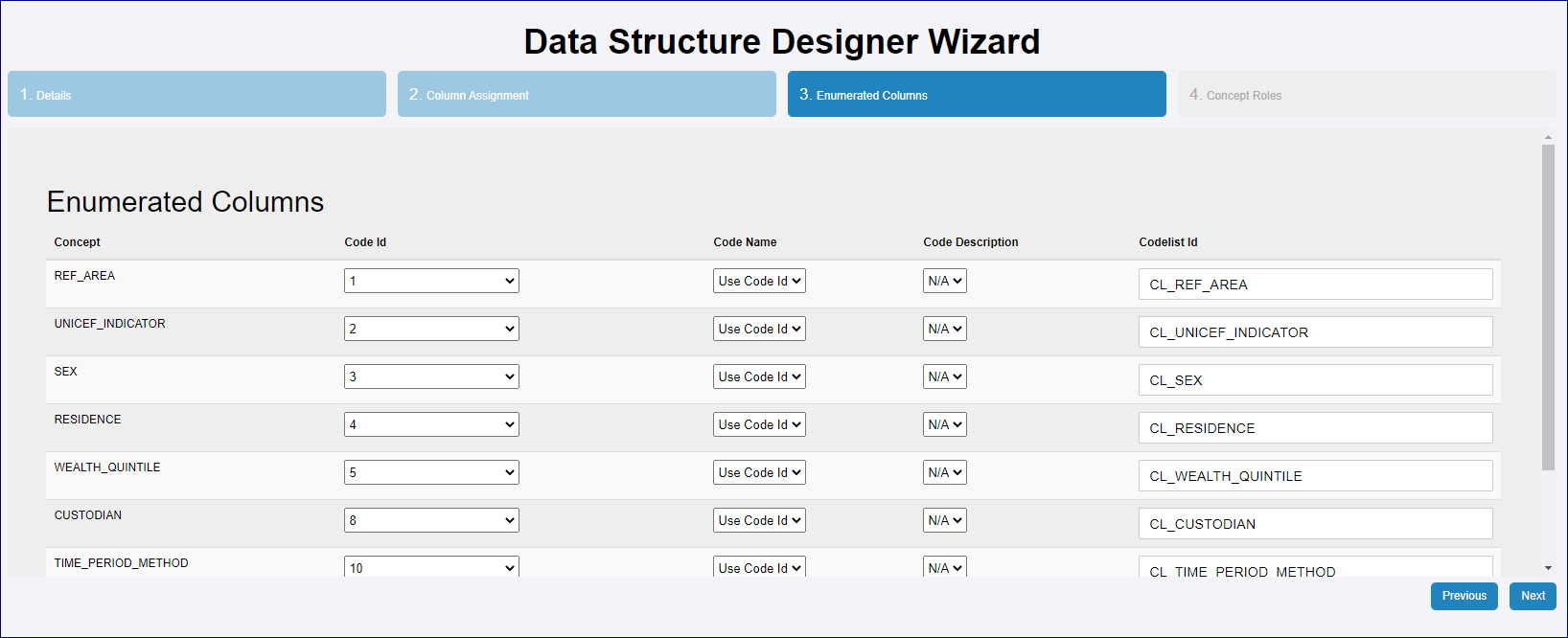Open Code Id dropdown for REF_AREA

431,281
